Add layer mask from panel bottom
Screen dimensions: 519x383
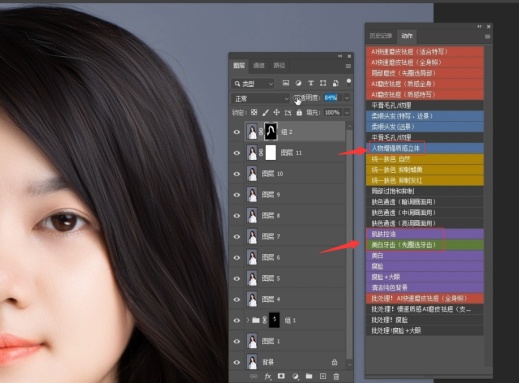click(x=281, y=376)
